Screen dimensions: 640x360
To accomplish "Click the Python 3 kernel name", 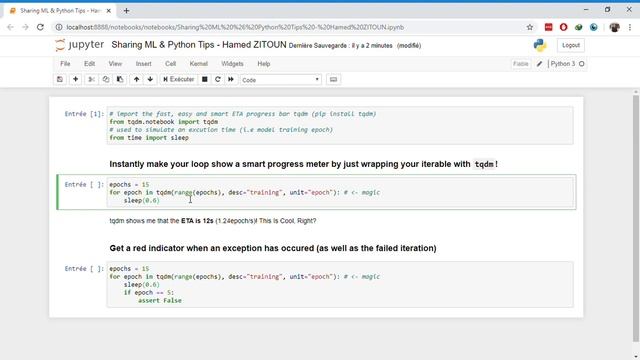I will (x=562, y=64).
